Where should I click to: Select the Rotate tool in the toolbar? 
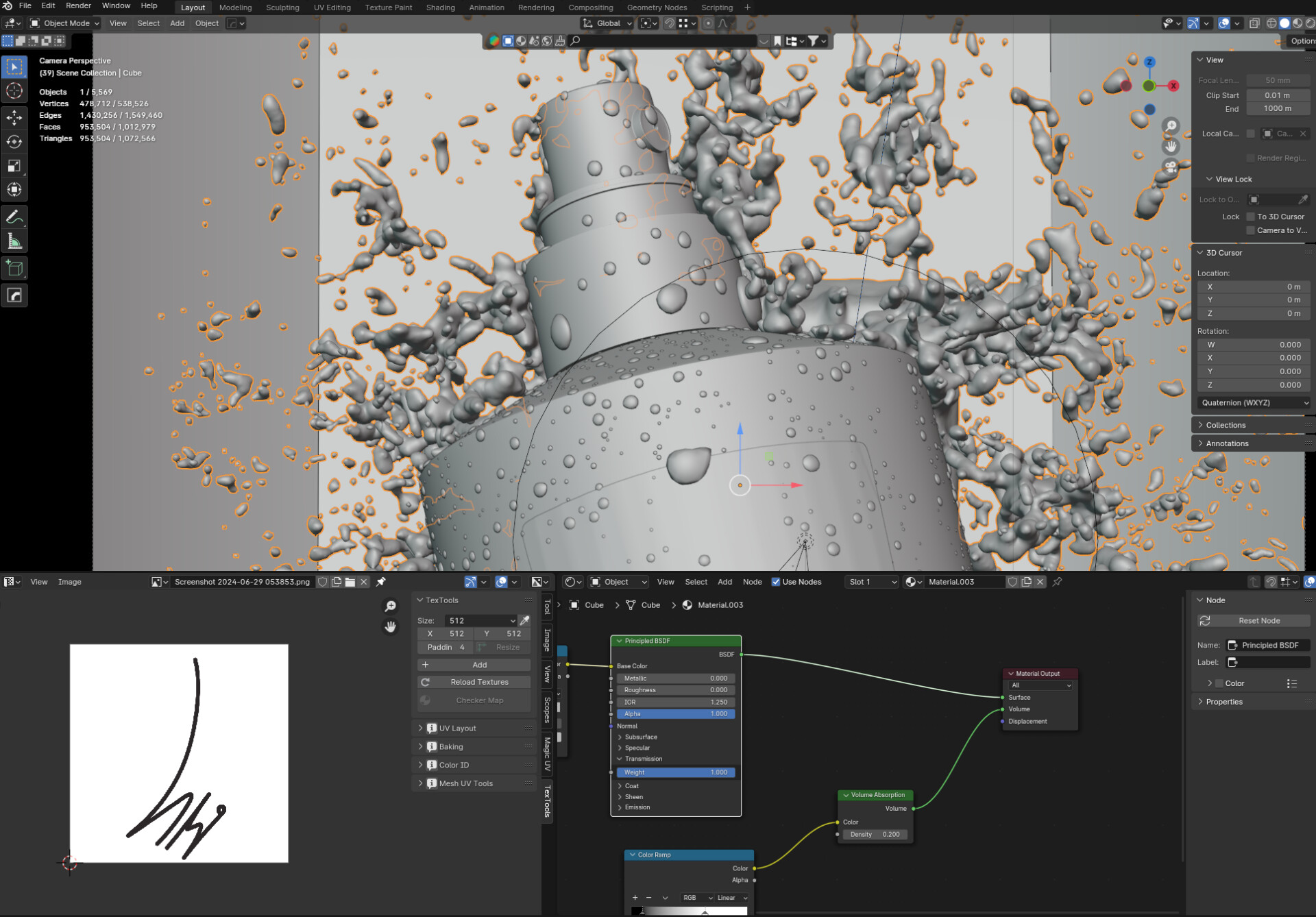(14, 142)
